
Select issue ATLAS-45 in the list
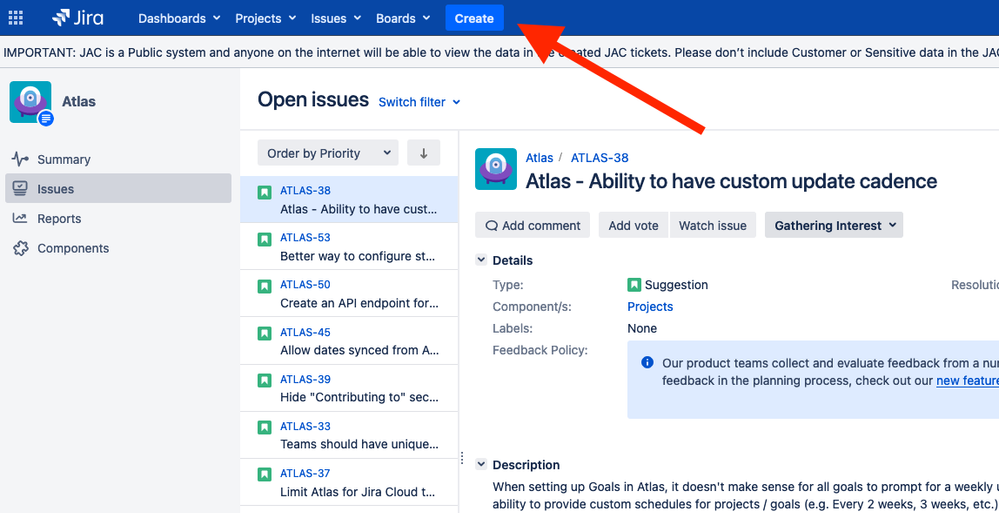[x=349, y=341]
